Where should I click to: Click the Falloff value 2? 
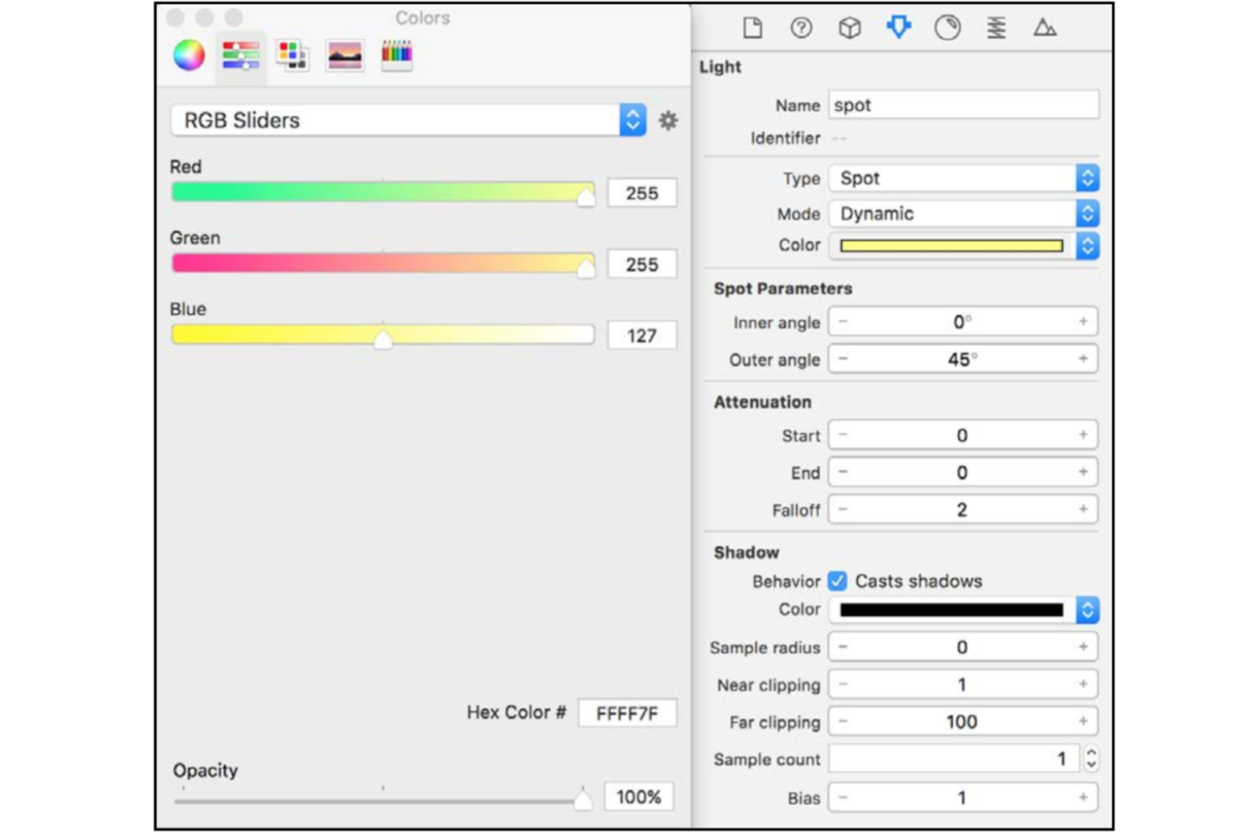[x=962, y=509]
